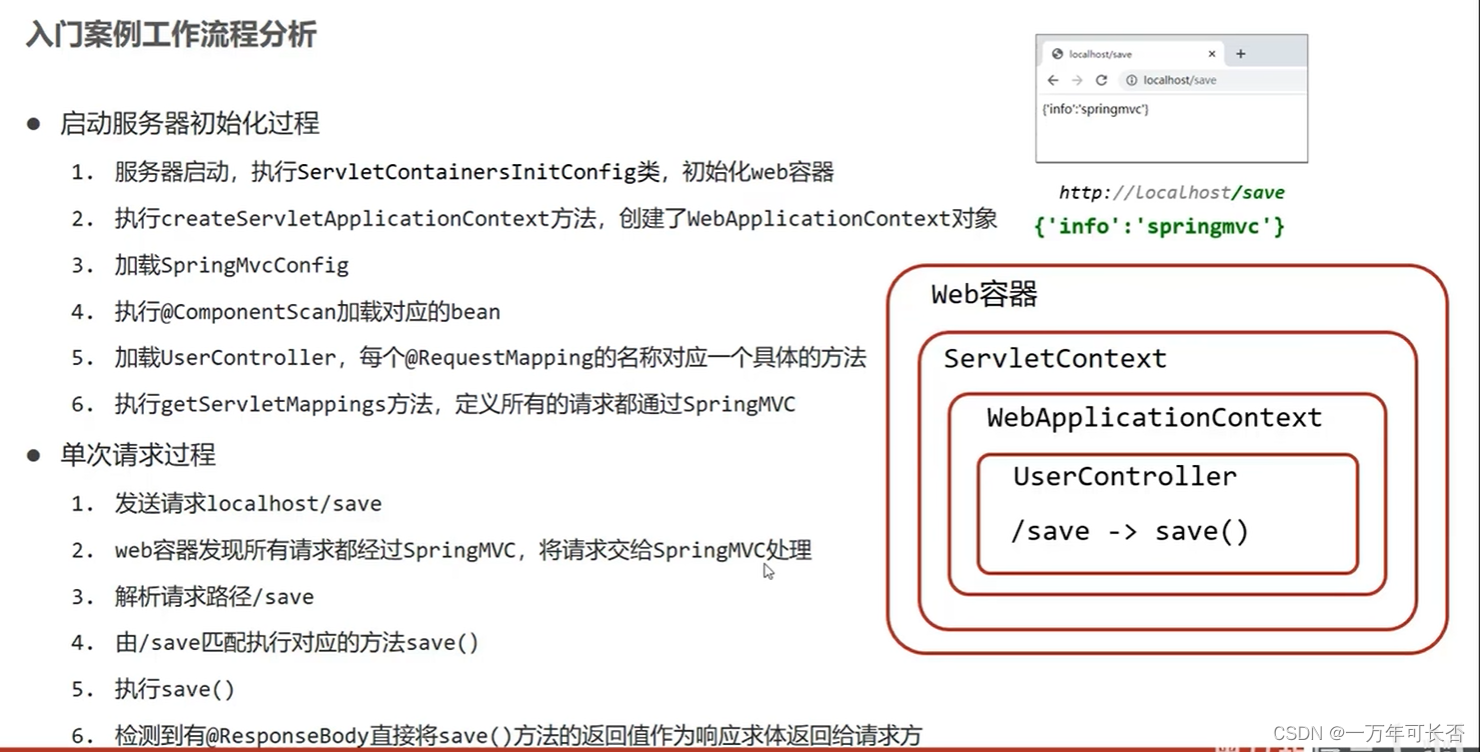Click the heading 单次请求过程
This screenshot has height=752, width=1480.
pos(138,455)
